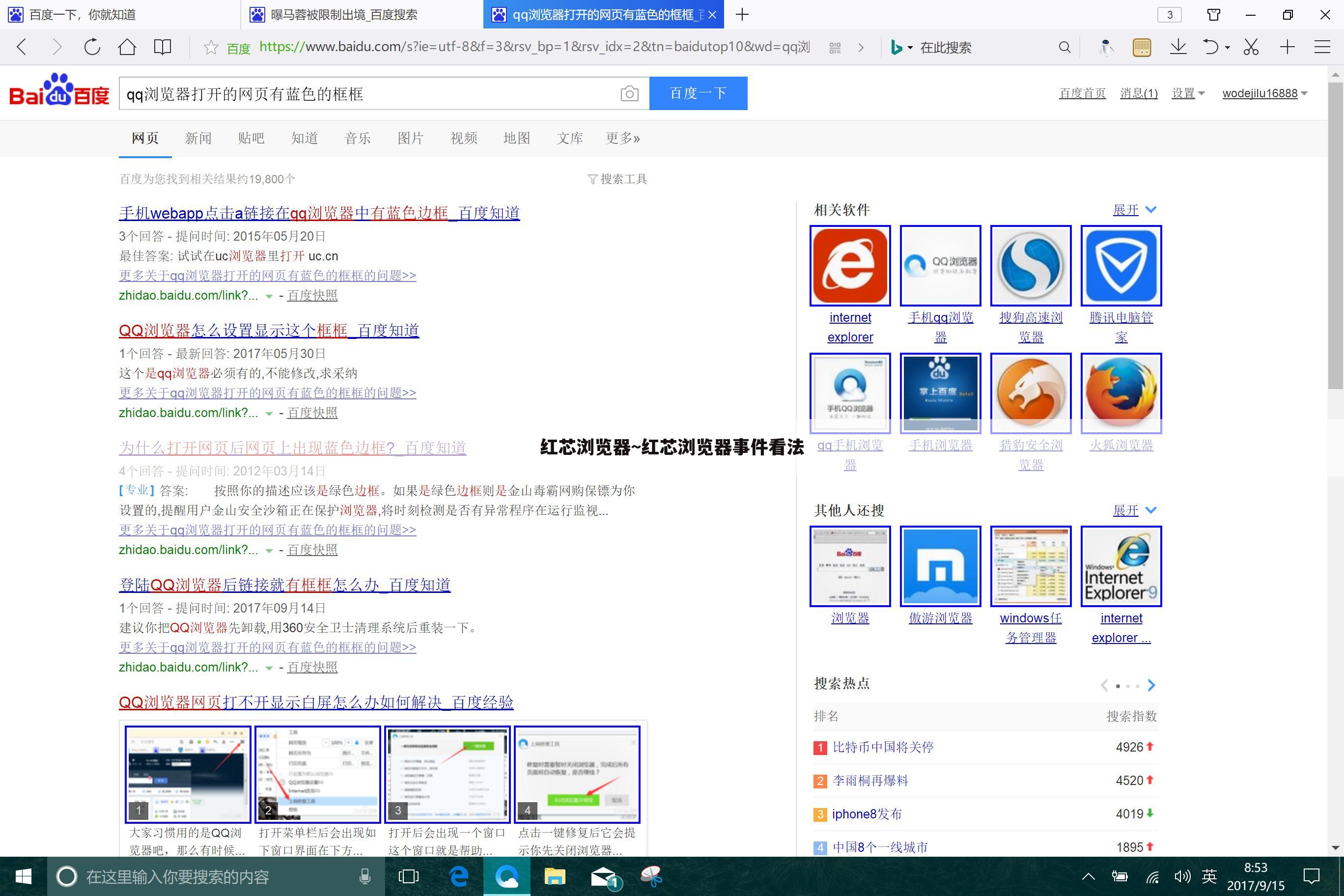Viewport: 1344px width, 896px height.
Task: Open the reading mode book icon
Action: (x=163, y=47)
